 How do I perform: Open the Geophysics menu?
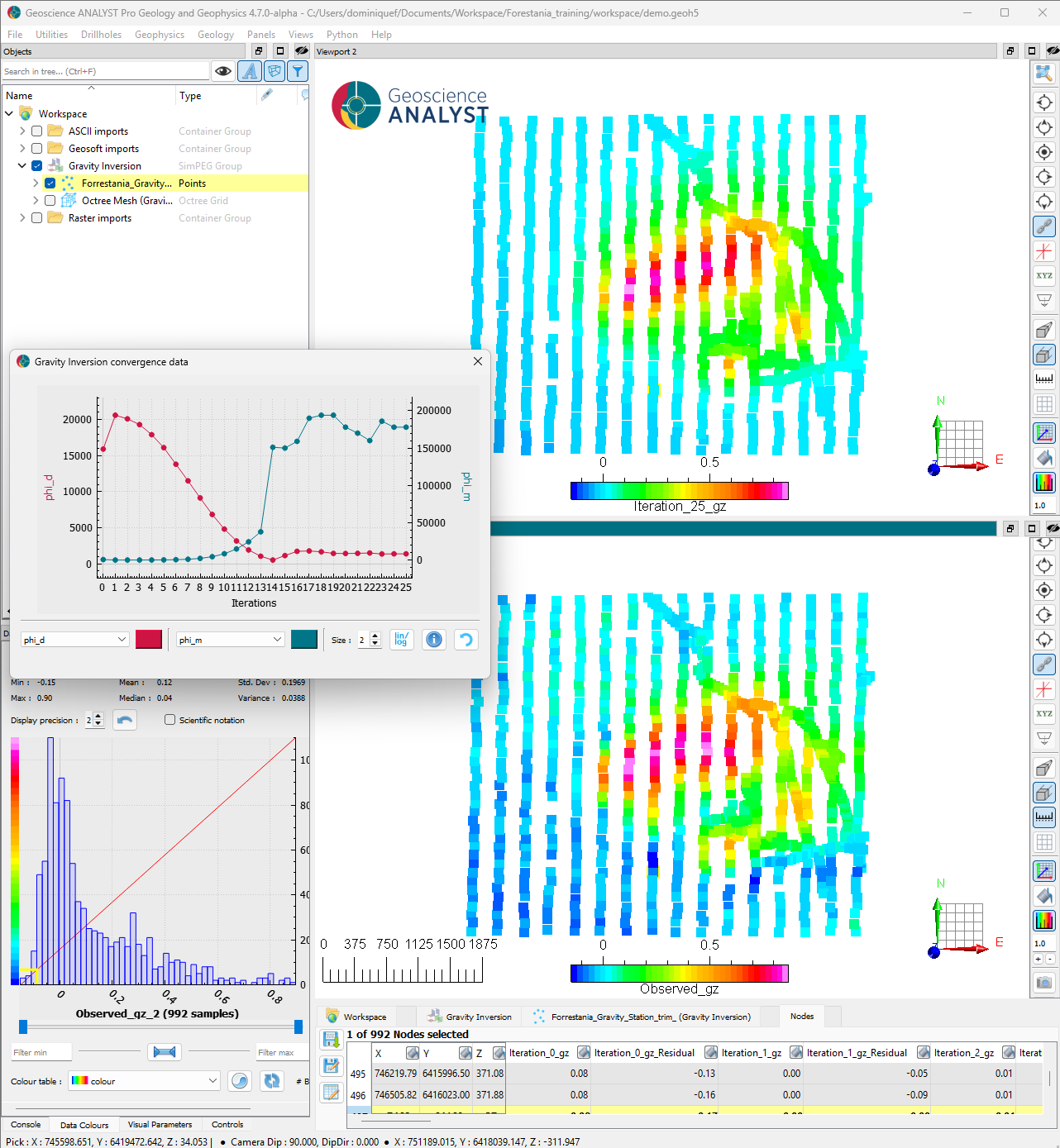[160, 35]
